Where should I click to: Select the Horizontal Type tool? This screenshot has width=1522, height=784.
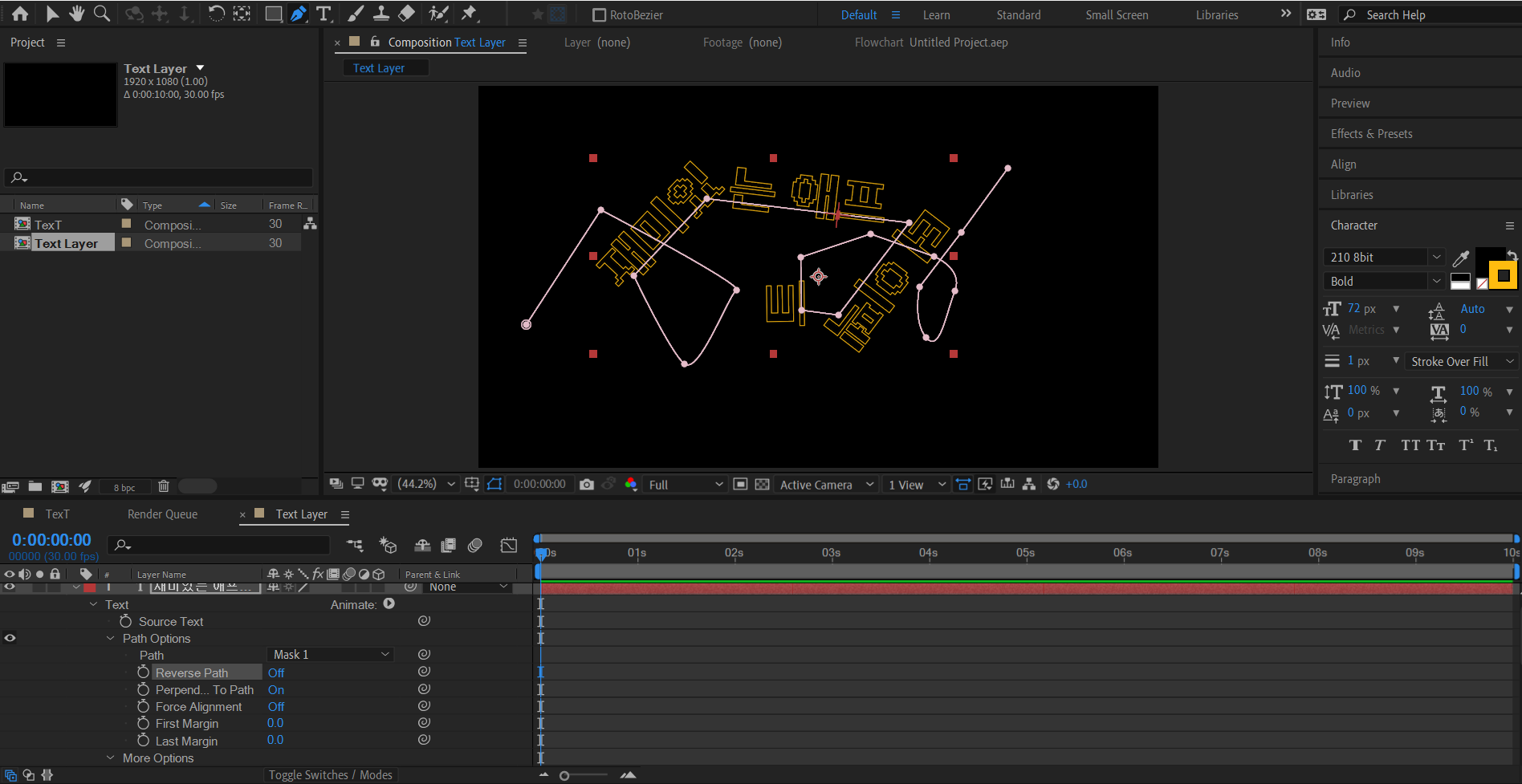(324, 14)
